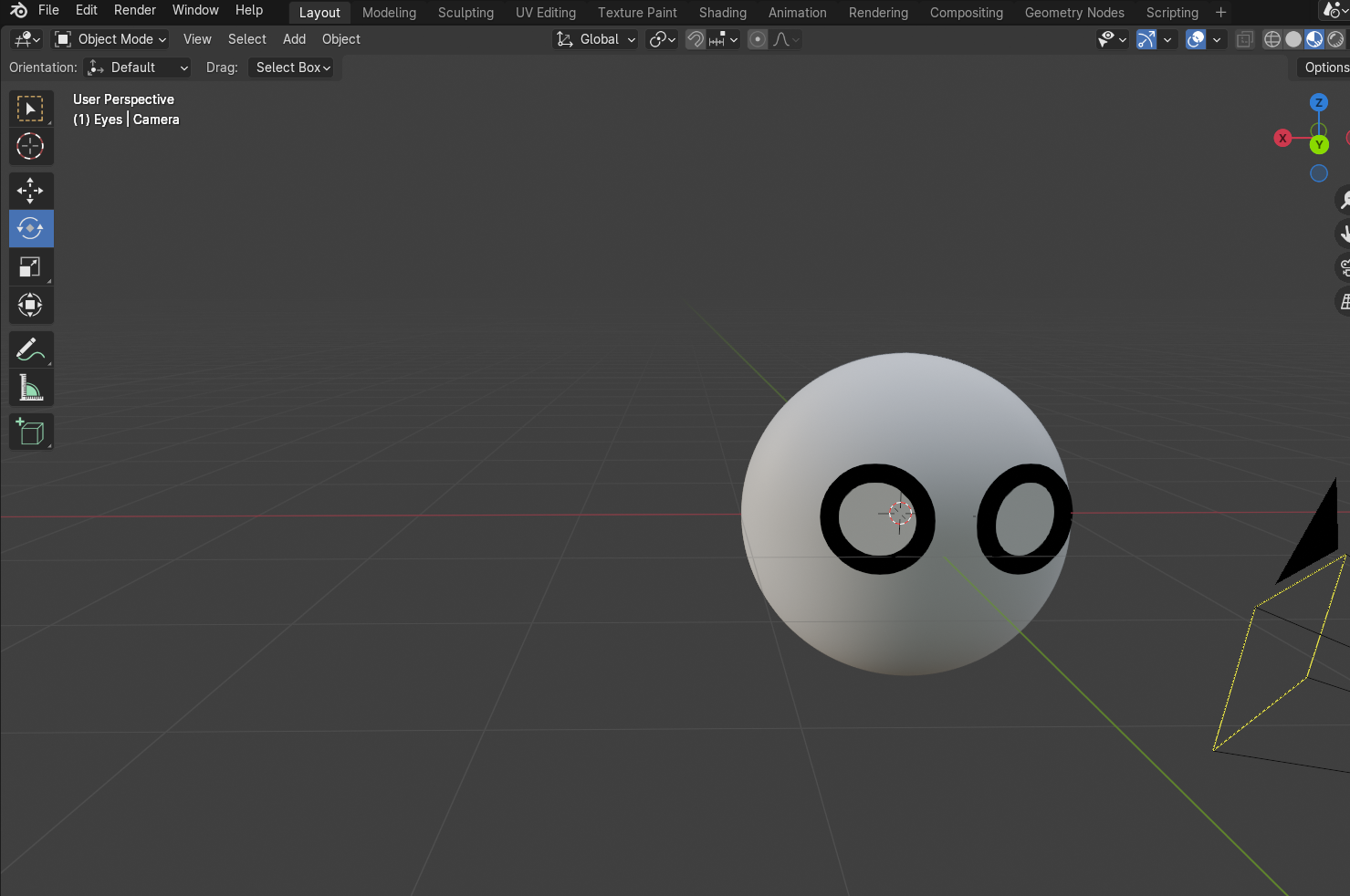Open the Object Mode dropdown
Viewport: 1350px width, 896px height.
click(x=110, y=39)
